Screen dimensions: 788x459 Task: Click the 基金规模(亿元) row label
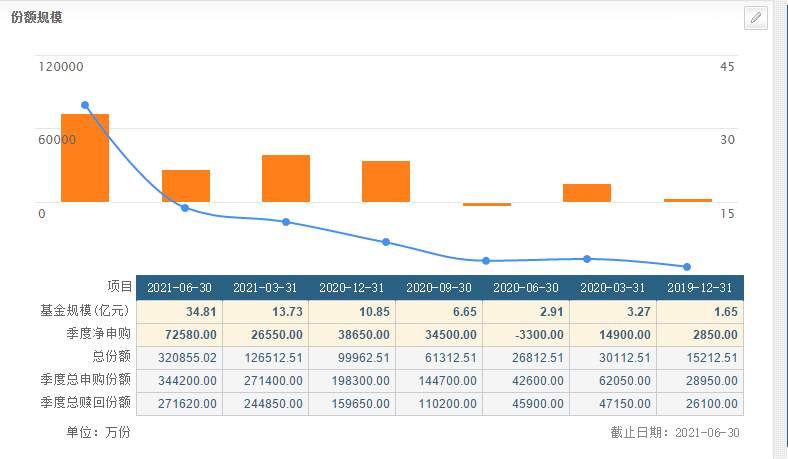pos(88,311)
